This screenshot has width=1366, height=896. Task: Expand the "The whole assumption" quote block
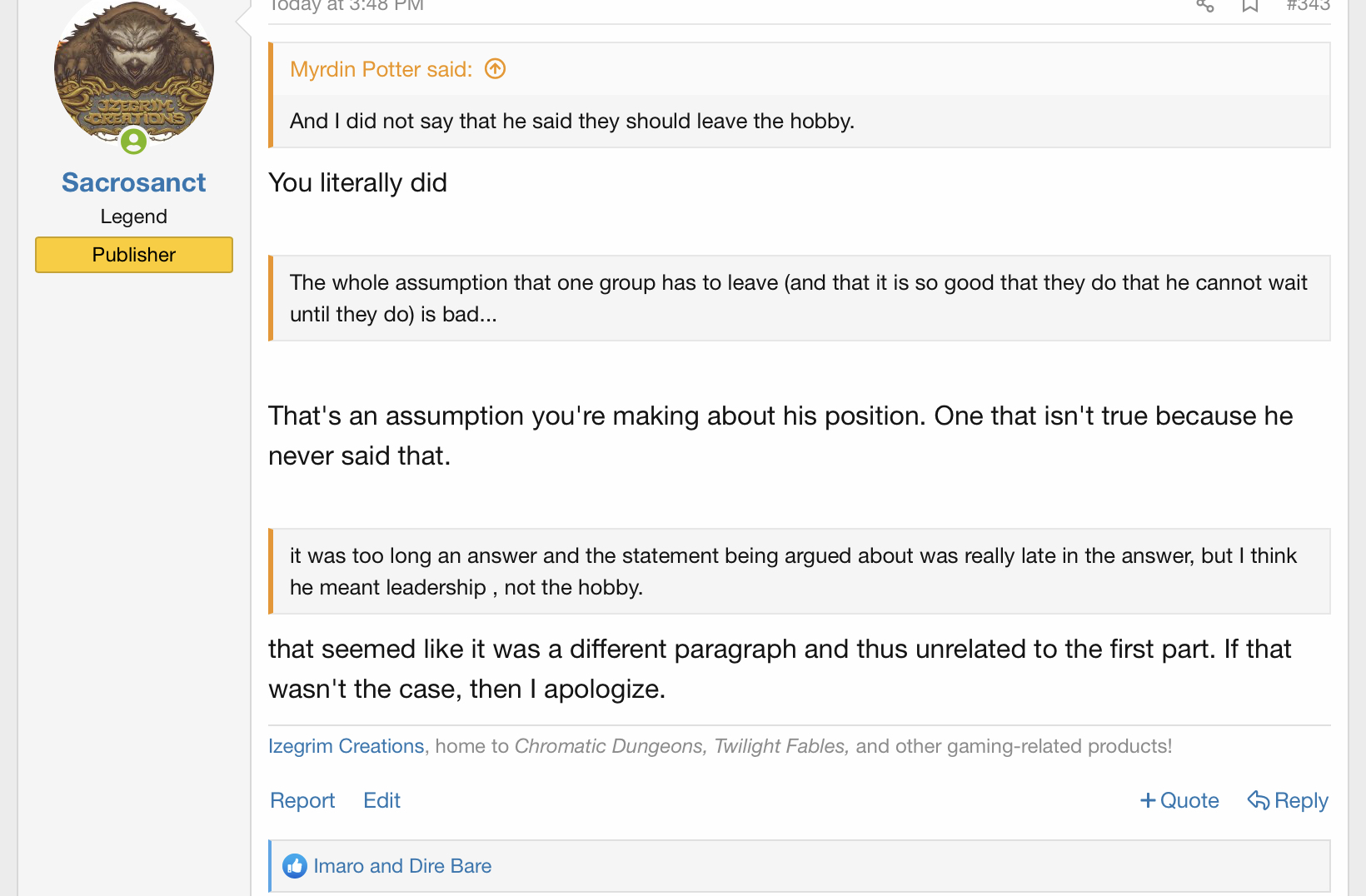pyautogui.click(x=798, y=298)
